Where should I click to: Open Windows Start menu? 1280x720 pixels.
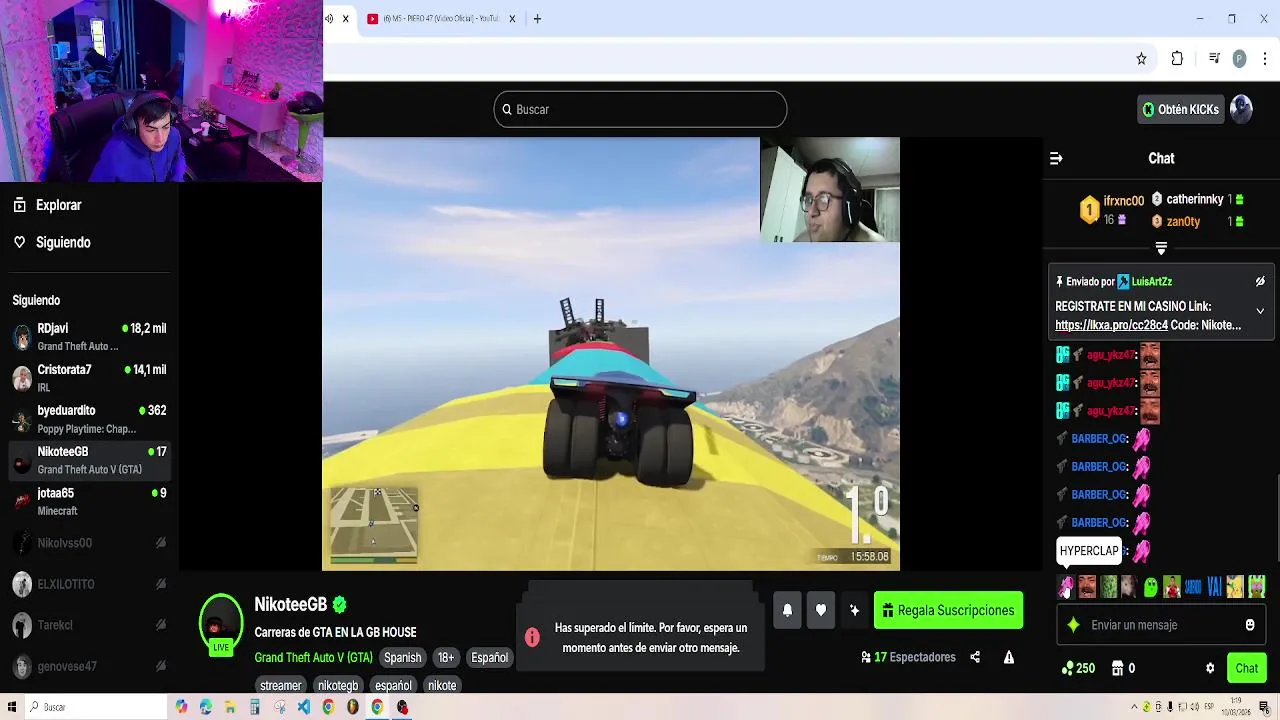tap(11, 707)
